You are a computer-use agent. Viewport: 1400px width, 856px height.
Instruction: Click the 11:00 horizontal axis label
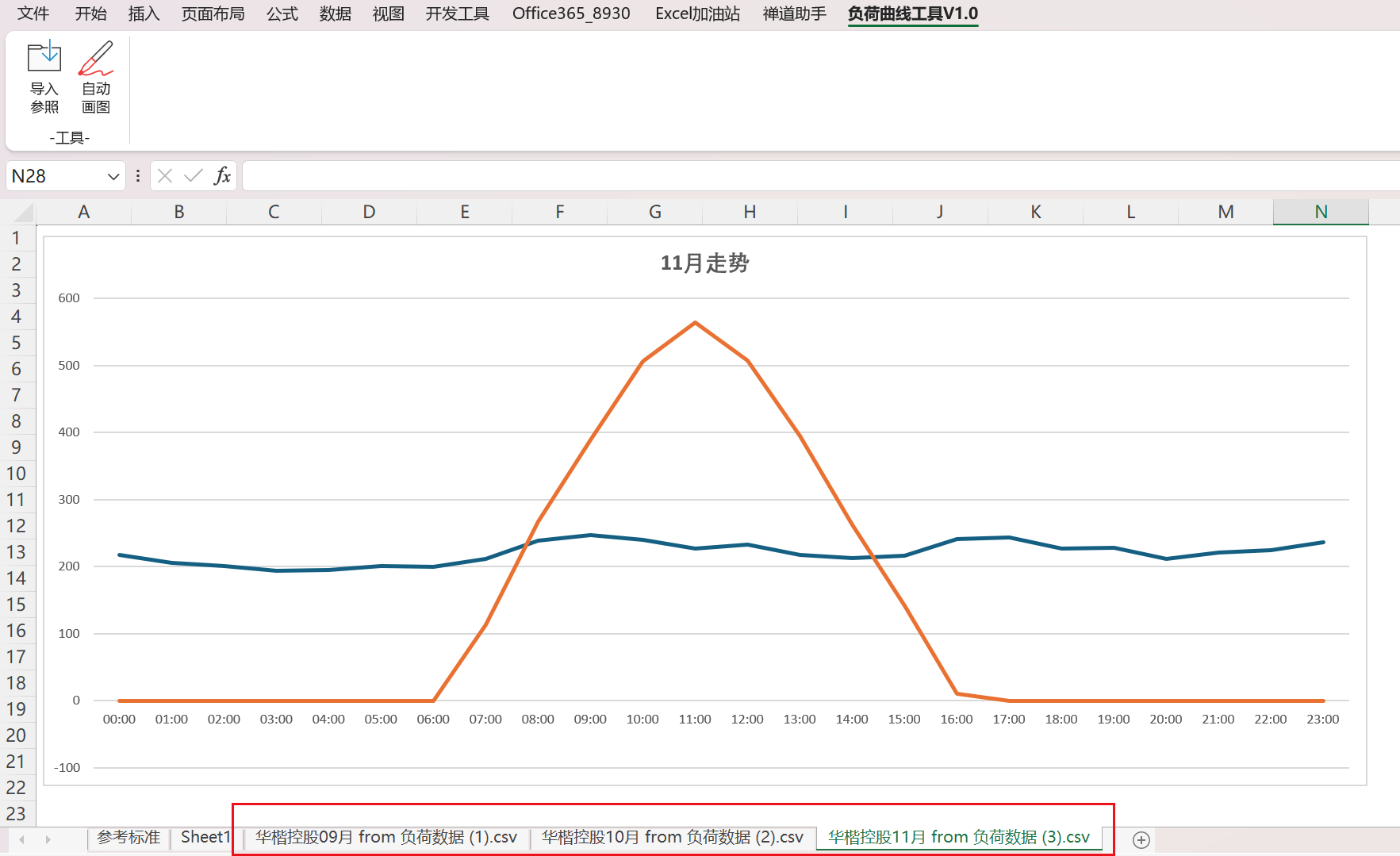pos(695,720)
